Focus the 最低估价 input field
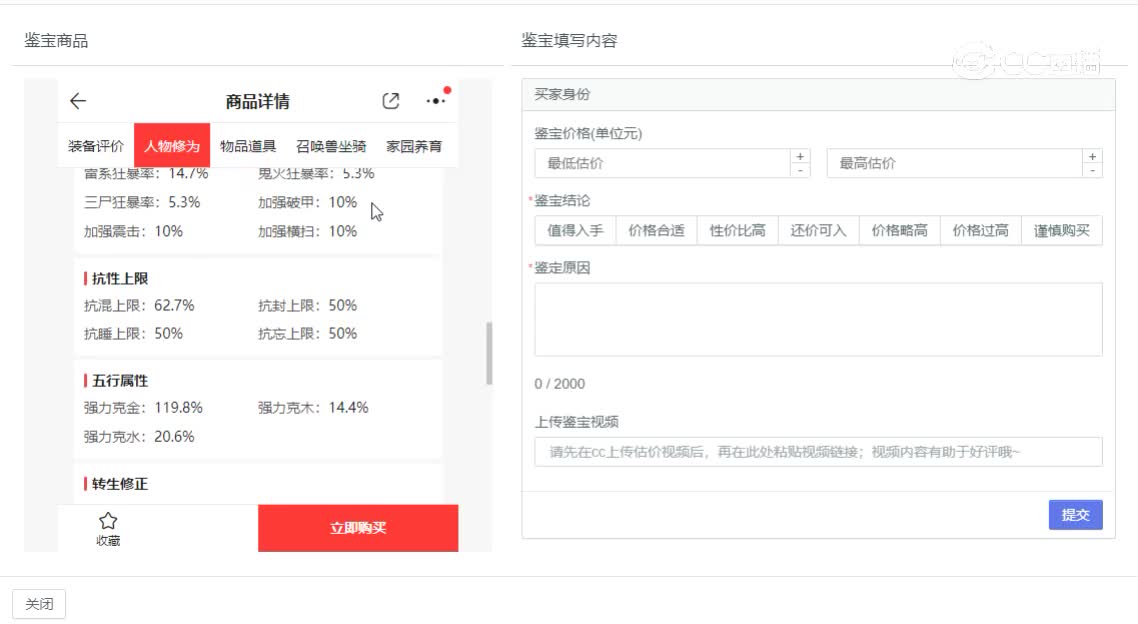 662,163
